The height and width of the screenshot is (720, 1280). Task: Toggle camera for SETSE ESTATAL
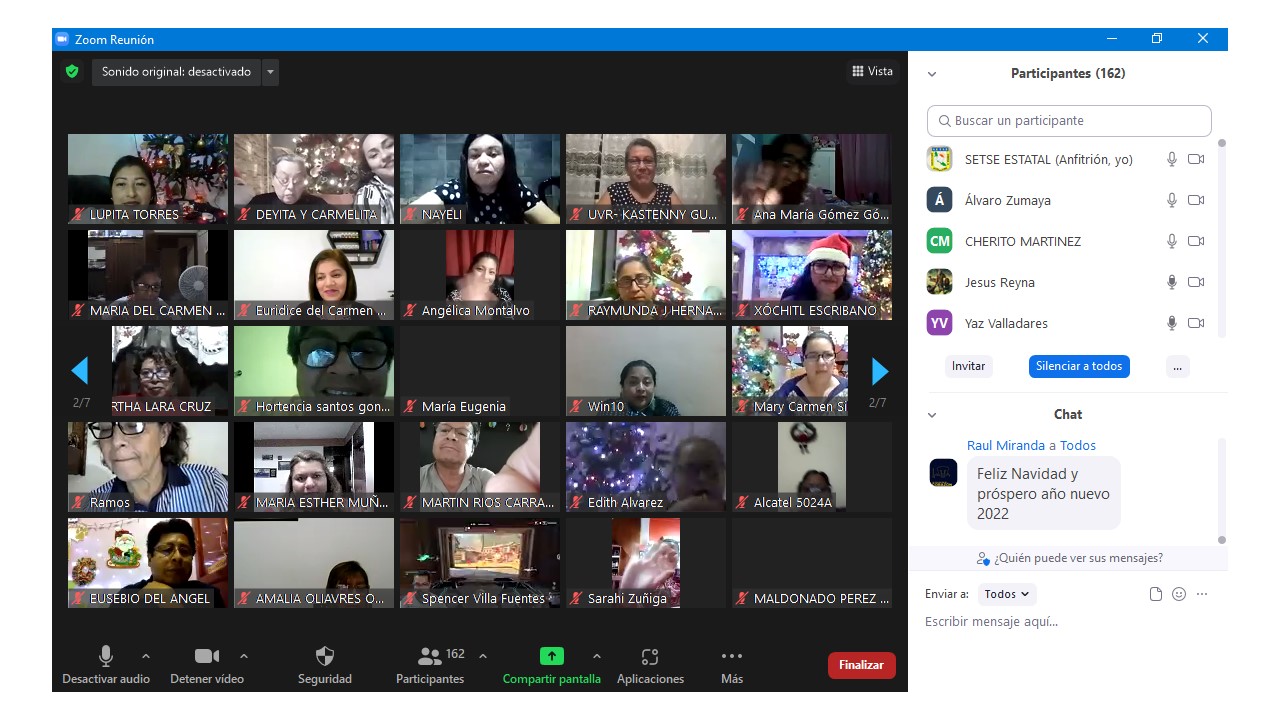point(1196,159)
